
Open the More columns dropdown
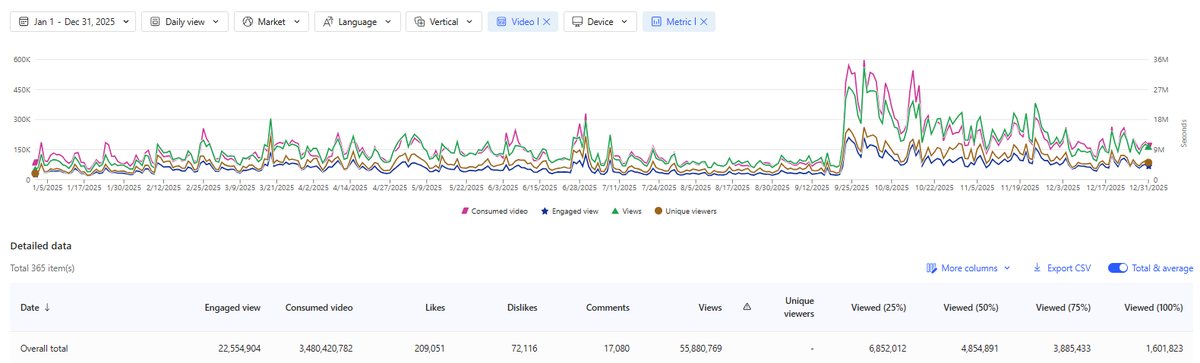pos(968,268)
